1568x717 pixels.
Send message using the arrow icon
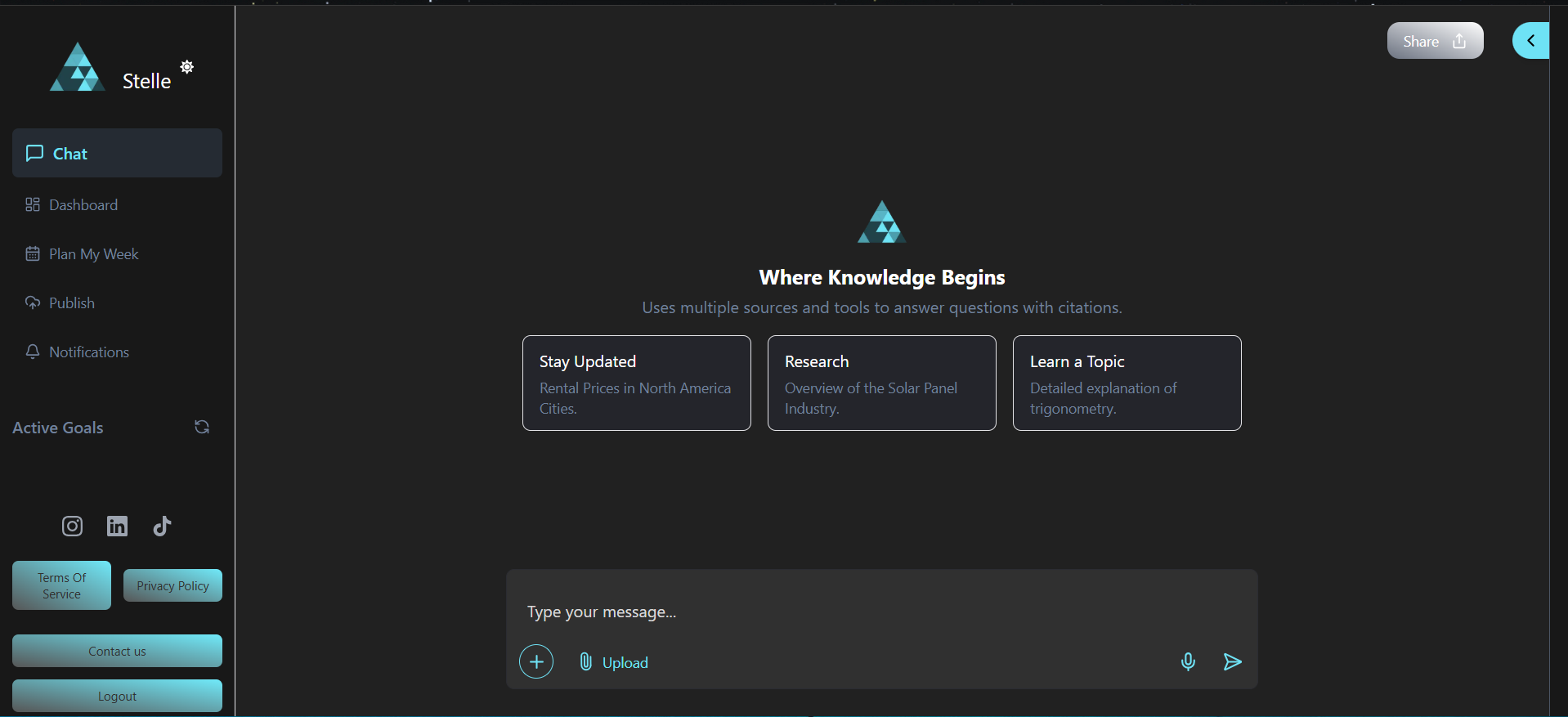(x=1232, y=661)
